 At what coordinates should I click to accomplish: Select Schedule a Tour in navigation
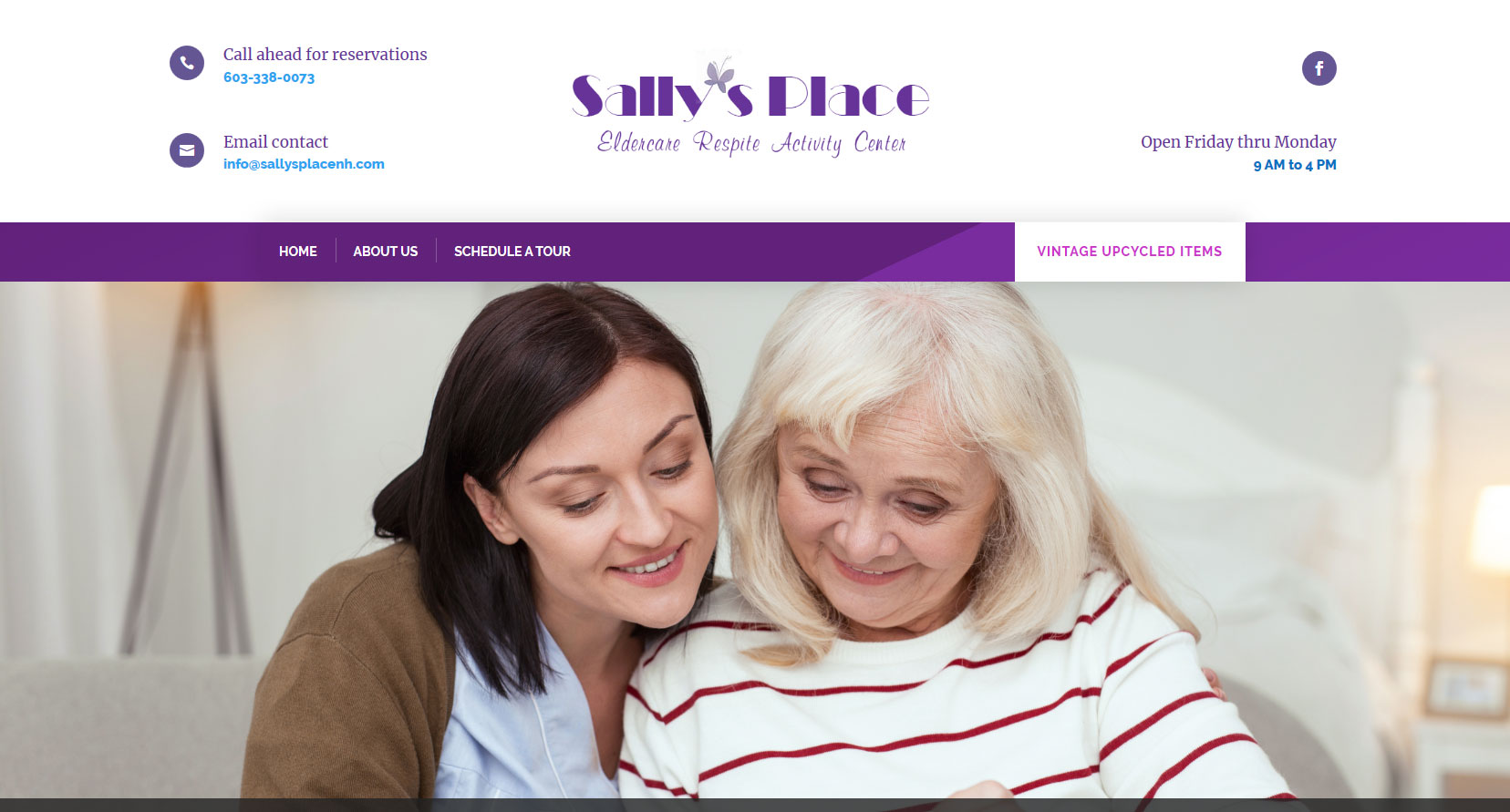point(512,252)
